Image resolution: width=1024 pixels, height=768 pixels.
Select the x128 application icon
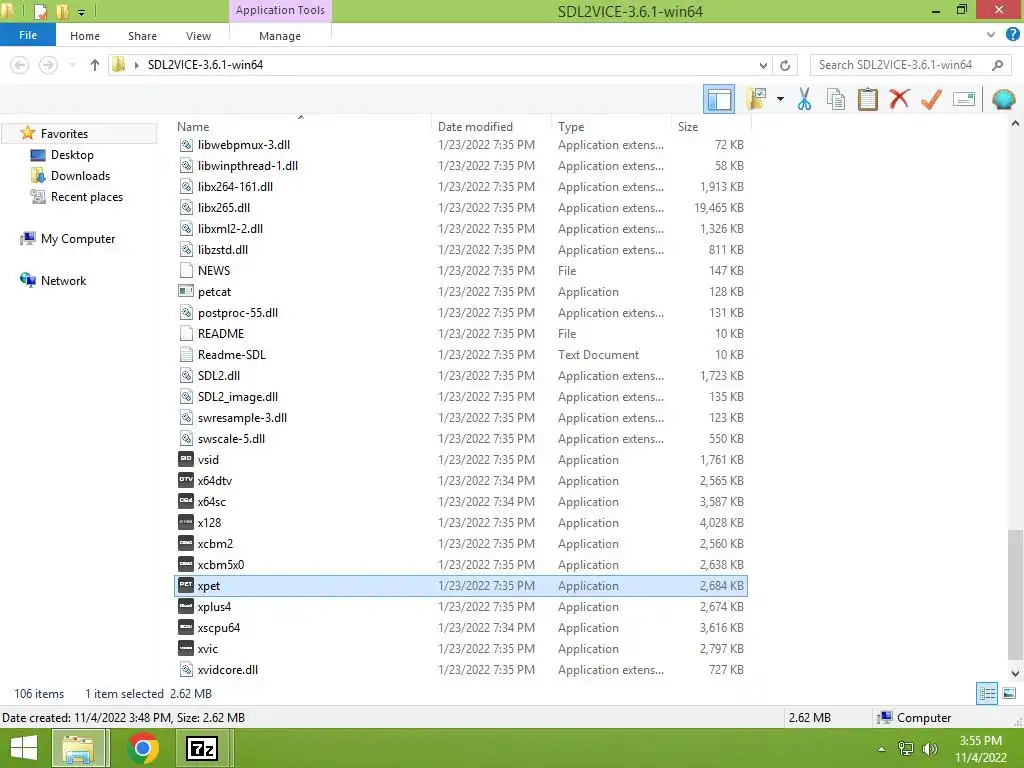(x=185, y=522)
